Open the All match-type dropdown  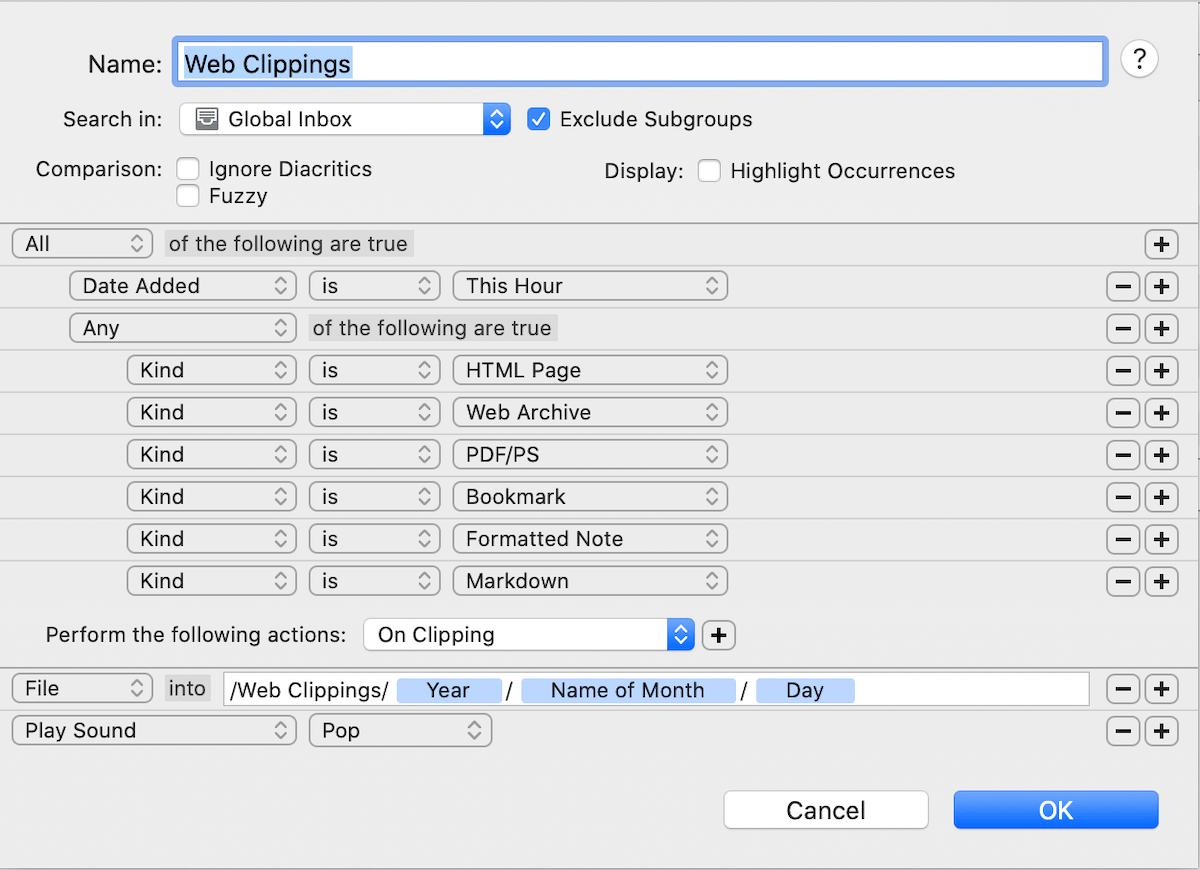tap(82, 244)
